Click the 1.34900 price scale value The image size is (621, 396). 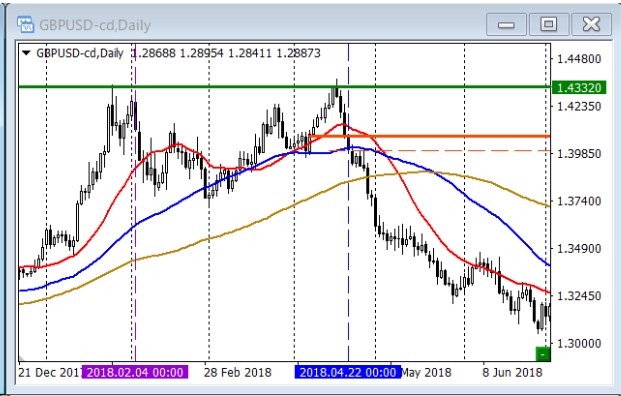[579, 249]
